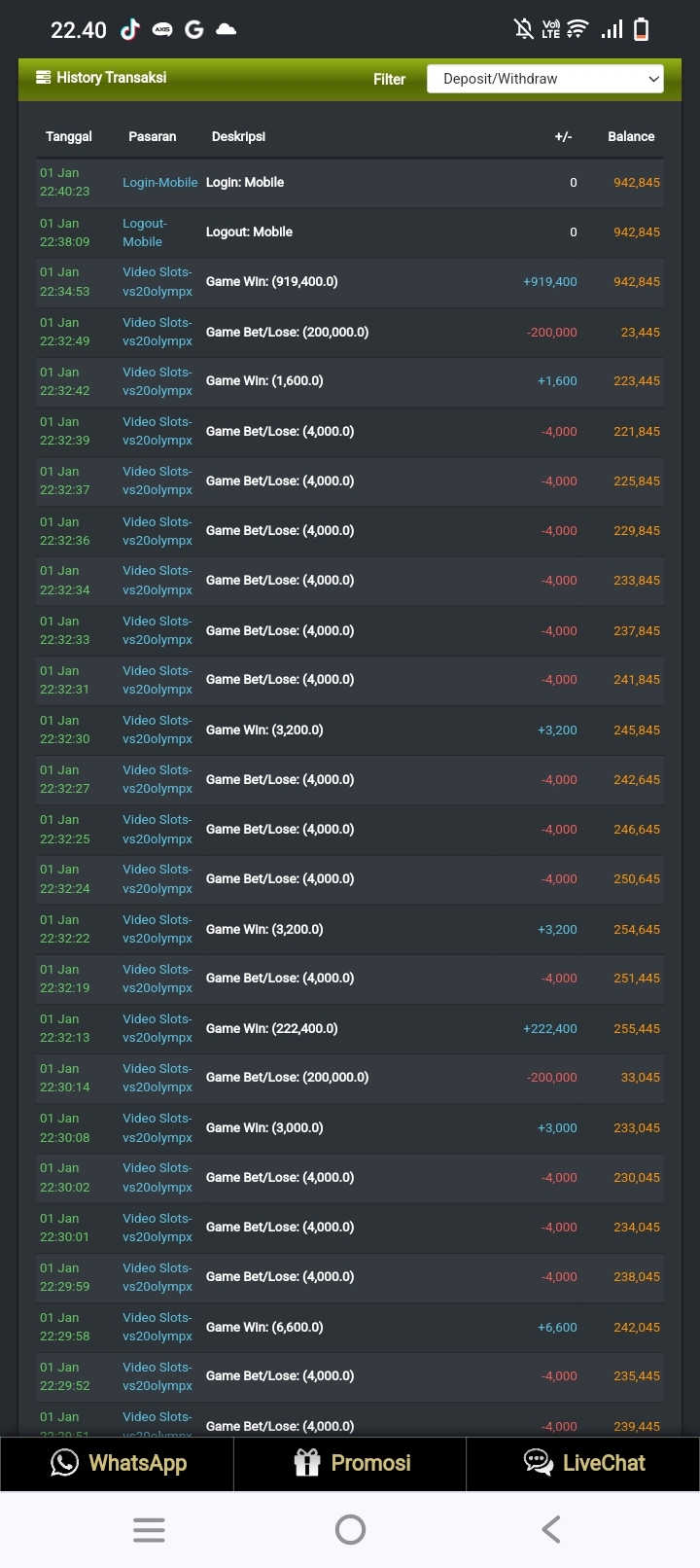Viewport: 700px width, 1568px height.
Task: Open the Promosi tab
Action: tap(370, 1462)
